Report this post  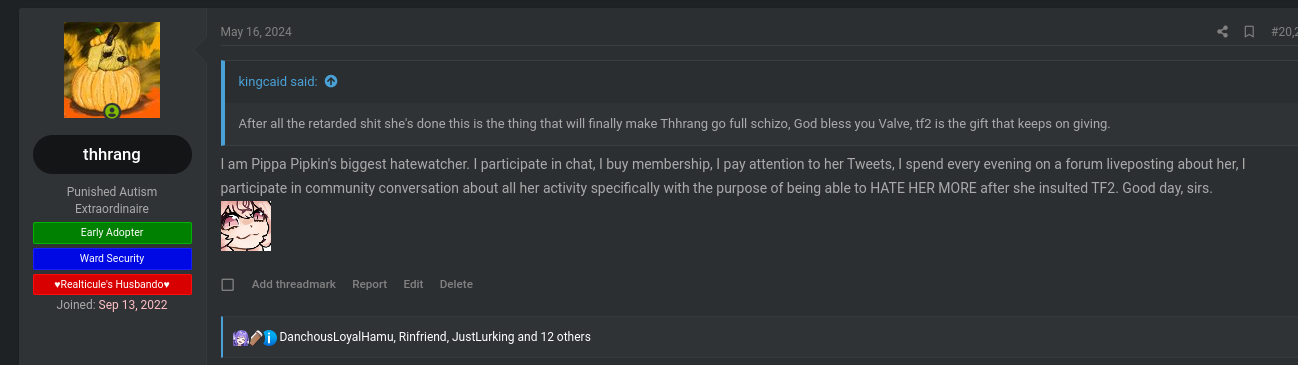point(369,285)
